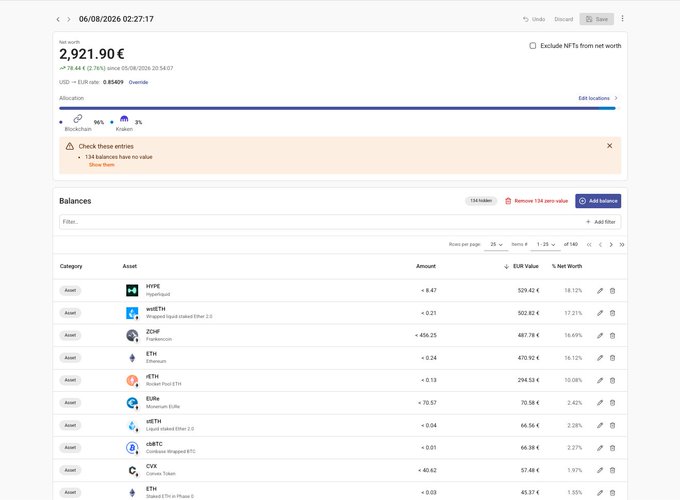Delete the cbBTC balance row

click(x=612, y=448)
